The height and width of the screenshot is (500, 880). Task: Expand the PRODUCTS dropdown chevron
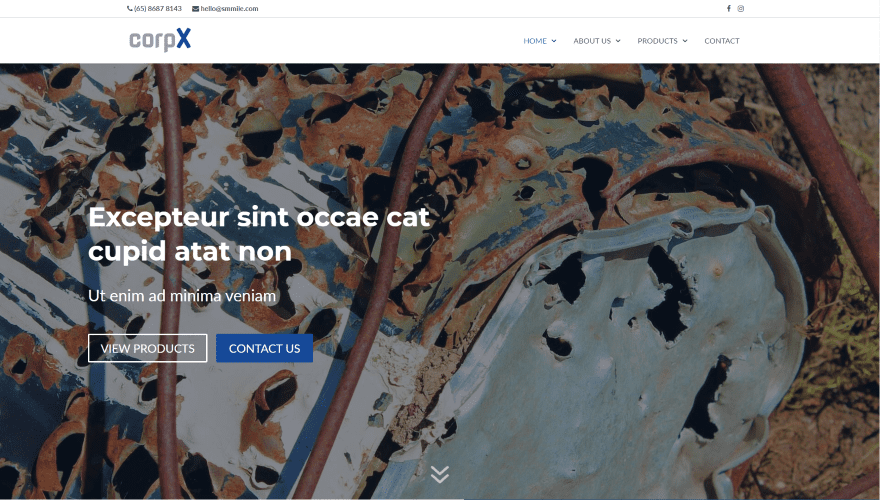click(685, 41)
